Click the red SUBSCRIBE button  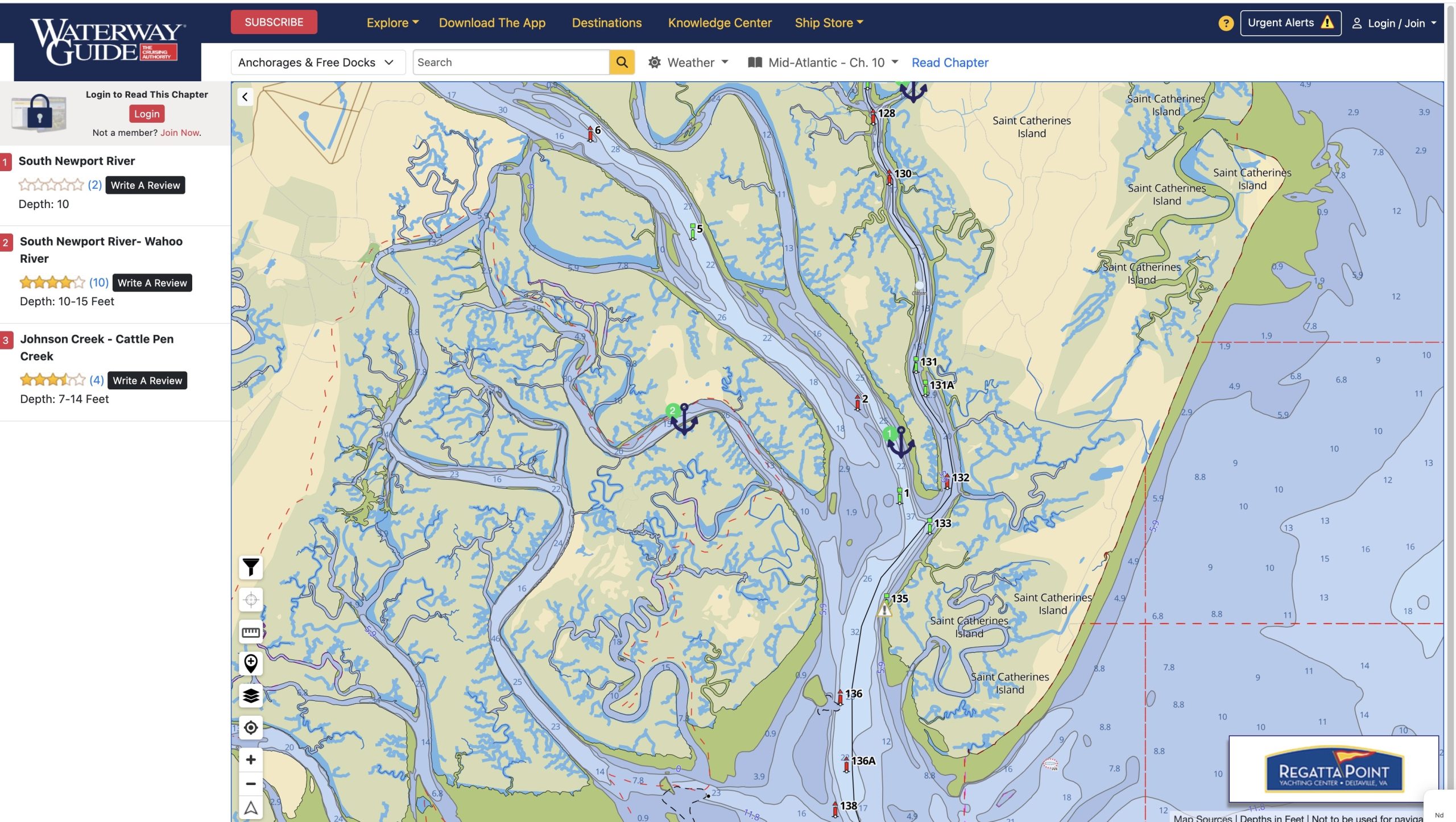274,22
